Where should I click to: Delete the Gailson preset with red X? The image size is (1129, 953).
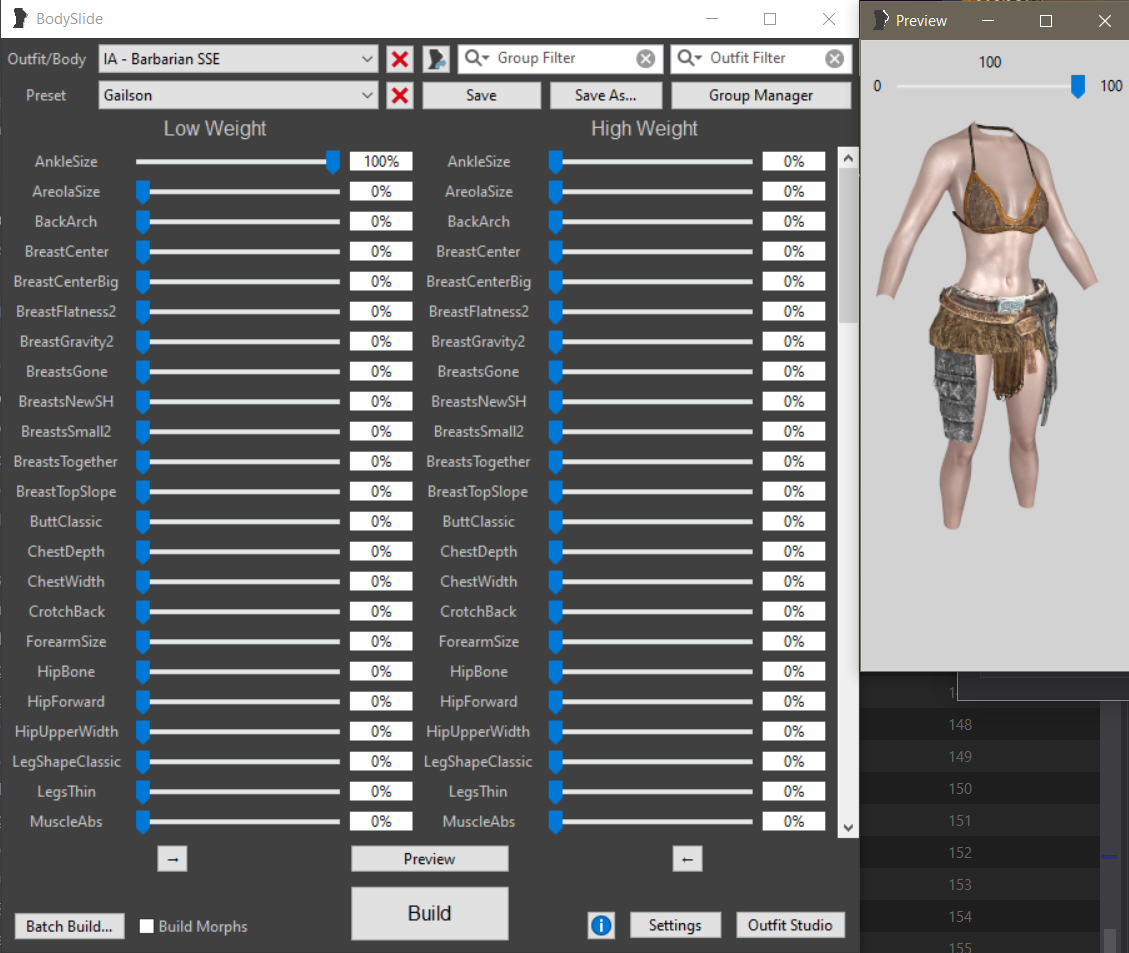[x=400, y=95]
